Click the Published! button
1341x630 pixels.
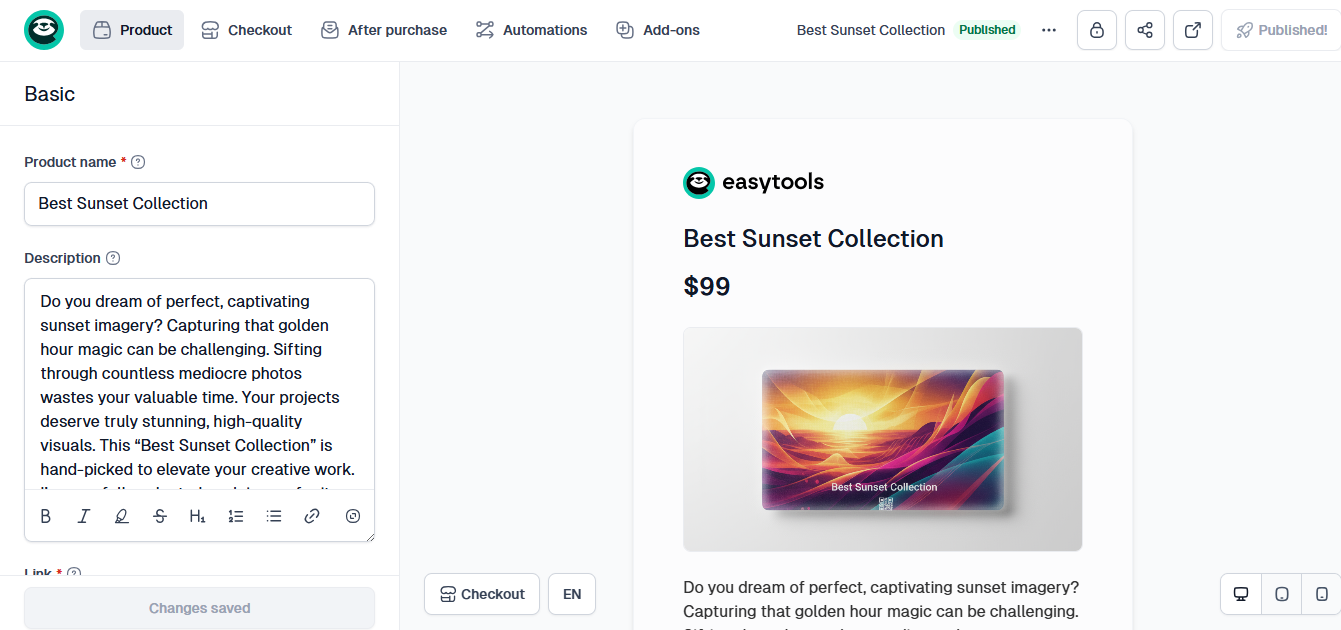point(1281,30)
